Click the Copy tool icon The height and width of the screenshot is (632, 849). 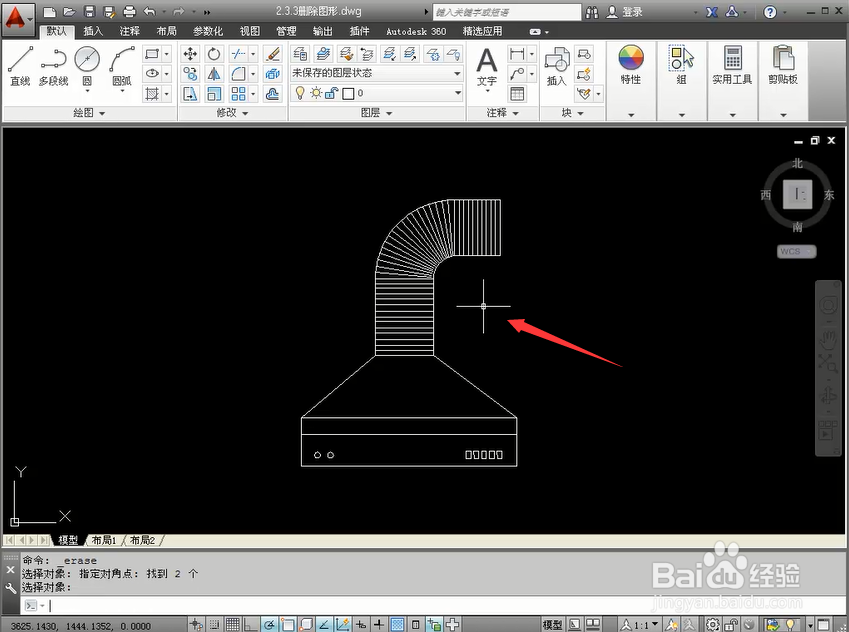(190, 74)
